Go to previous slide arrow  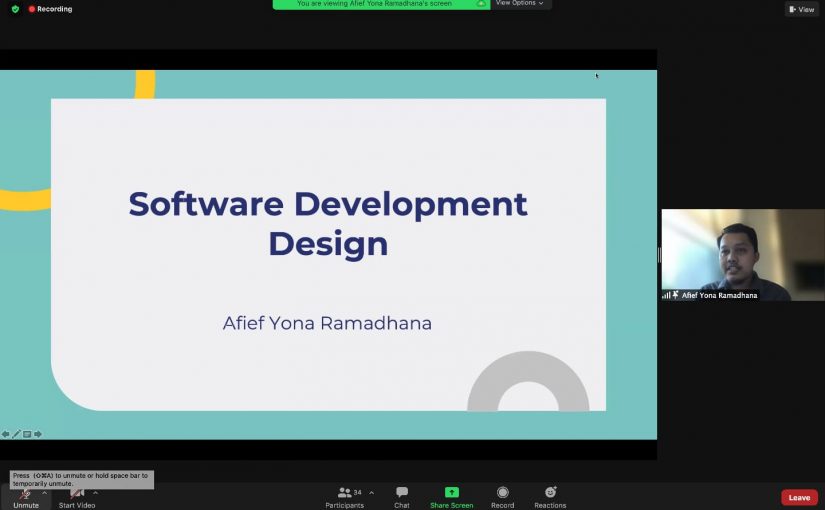[5, 434]
